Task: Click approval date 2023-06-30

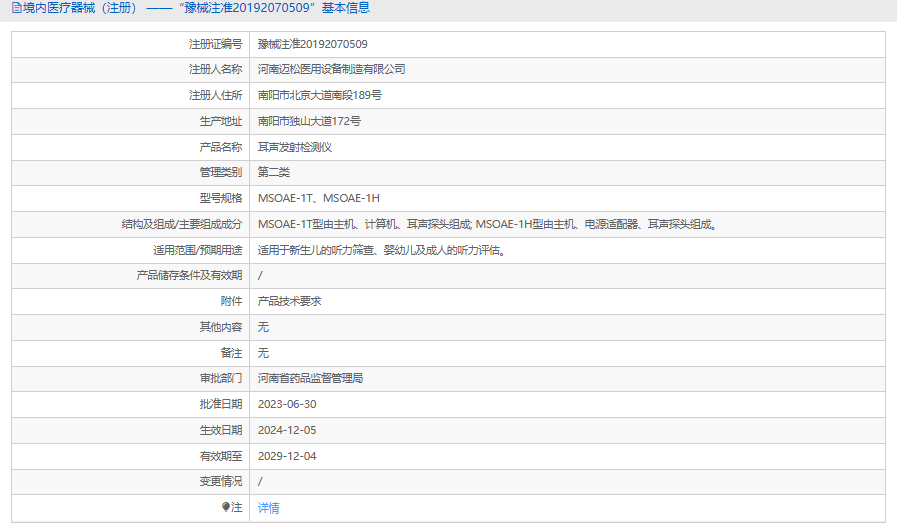Action: pos(287,404)
